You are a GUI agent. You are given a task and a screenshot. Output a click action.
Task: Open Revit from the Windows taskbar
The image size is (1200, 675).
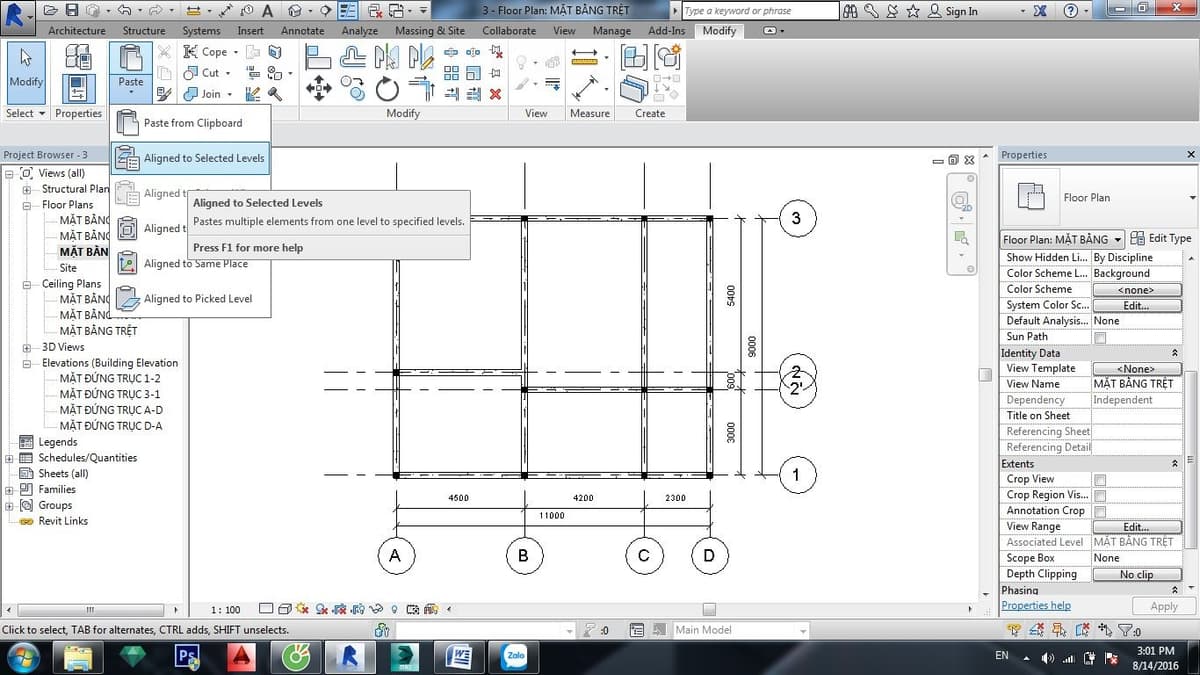(348, 657)
